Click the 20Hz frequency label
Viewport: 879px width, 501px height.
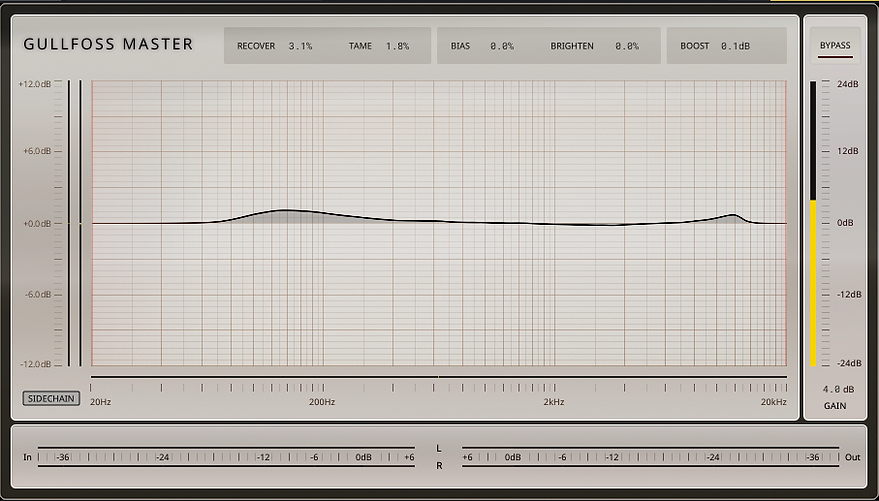click(x=100, y=402)
